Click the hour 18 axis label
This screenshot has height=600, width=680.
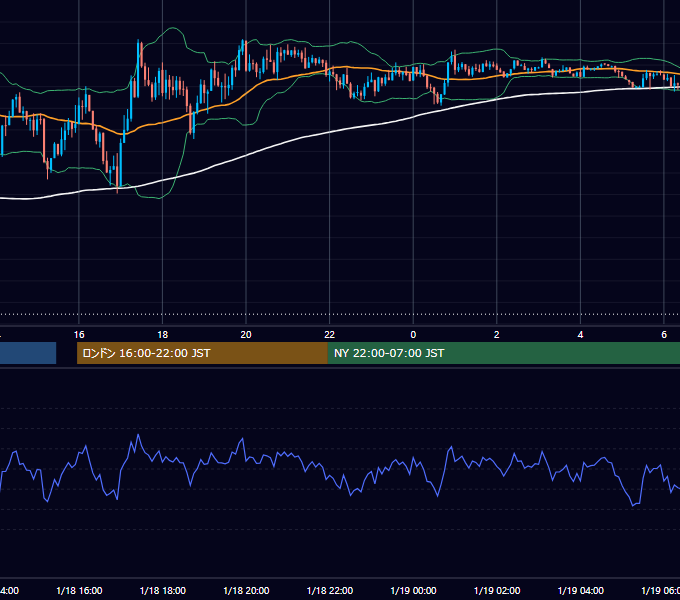coord(163,335)
